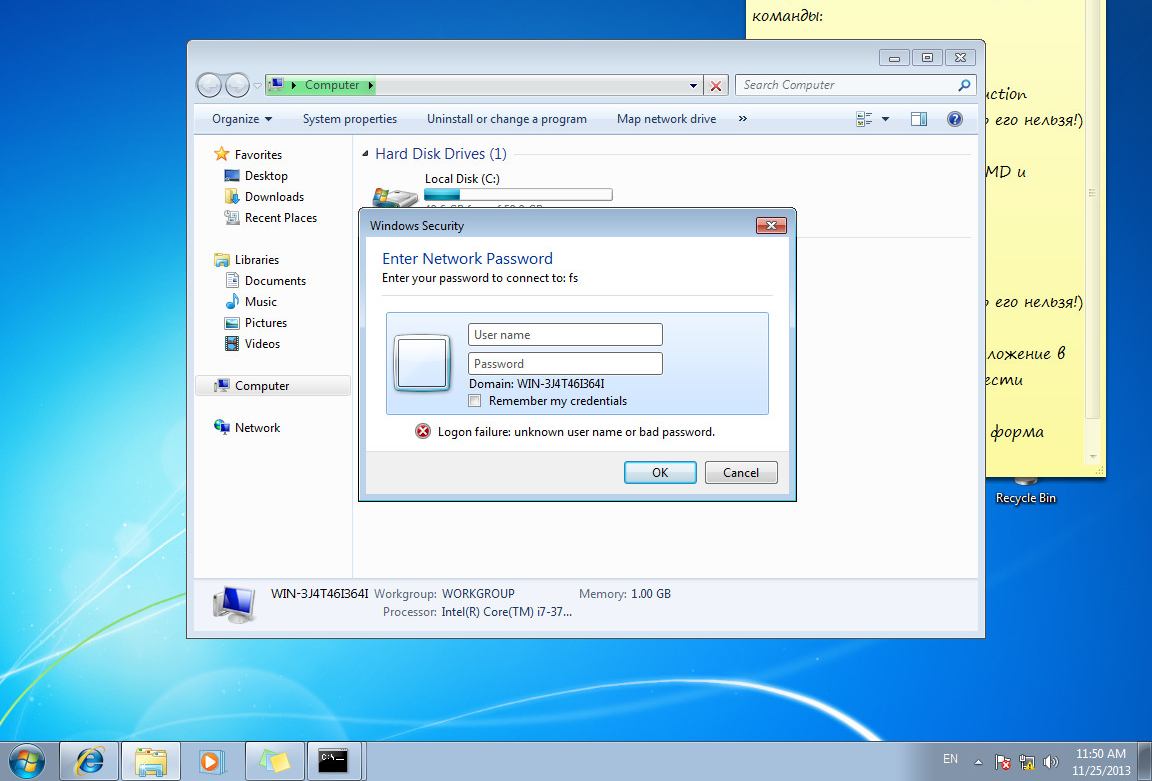The height and width of the screenshot is (781, 1152).
Task: Open Downloads in Favorites
Action: [274, 196]
